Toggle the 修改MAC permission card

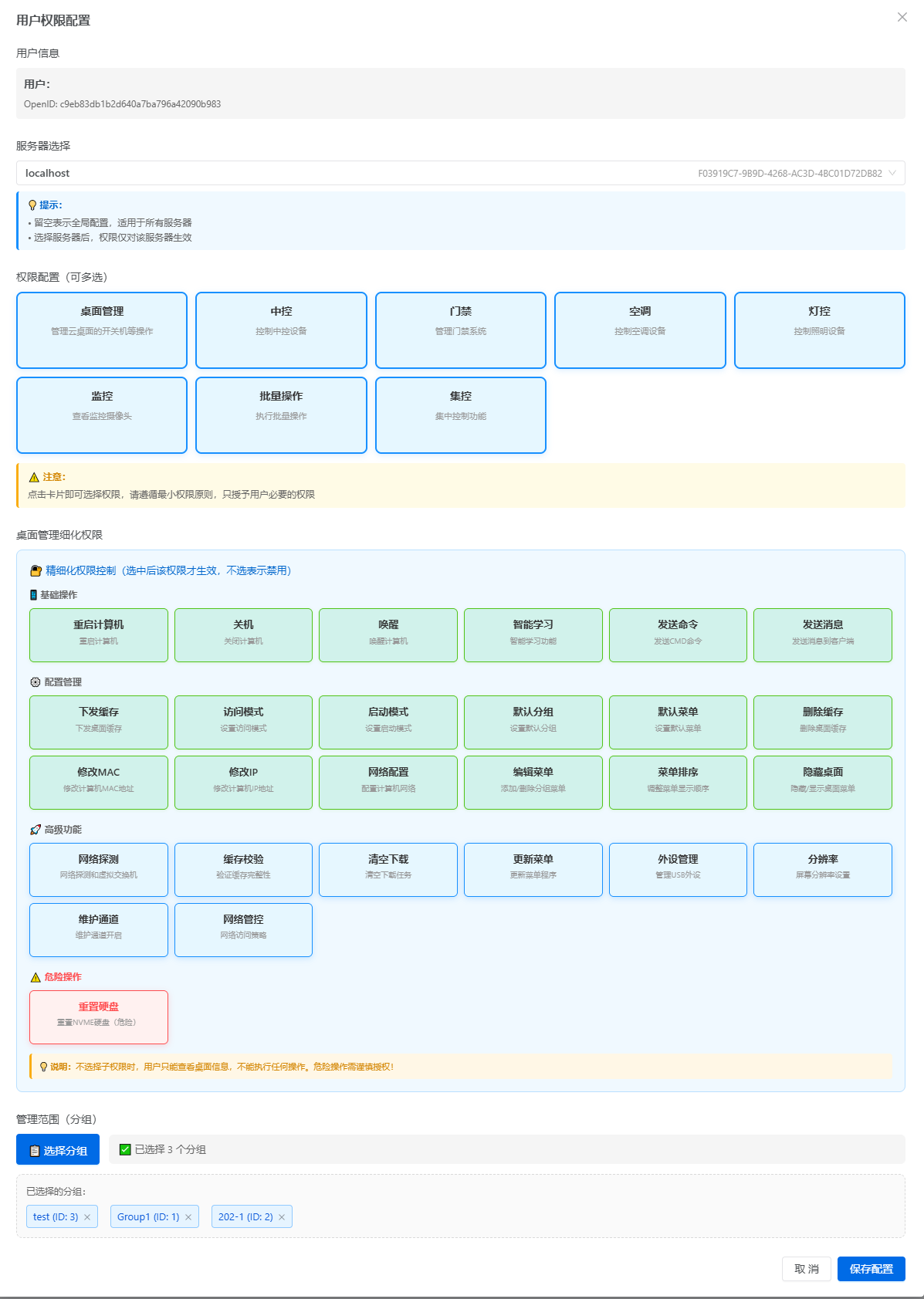click(x=99, y=783)
